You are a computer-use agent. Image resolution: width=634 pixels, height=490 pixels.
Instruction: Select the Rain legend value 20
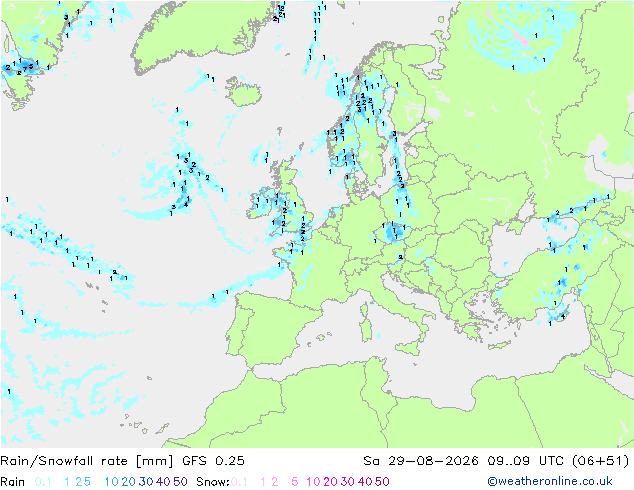point(129,482)
